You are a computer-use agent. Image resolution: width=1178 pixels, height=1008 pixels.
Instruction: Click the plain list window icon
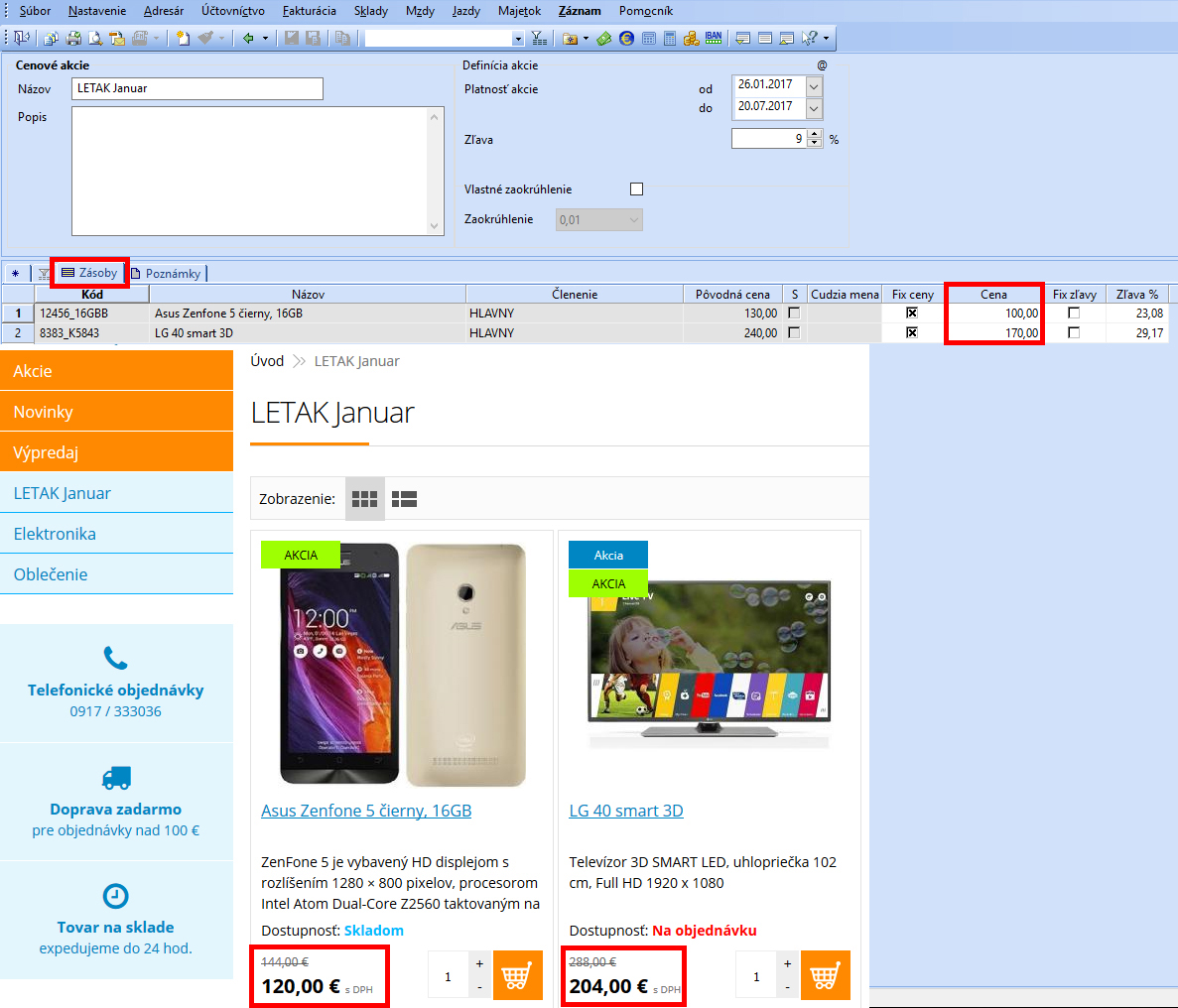pyautogui.click(x=765, y=39)
